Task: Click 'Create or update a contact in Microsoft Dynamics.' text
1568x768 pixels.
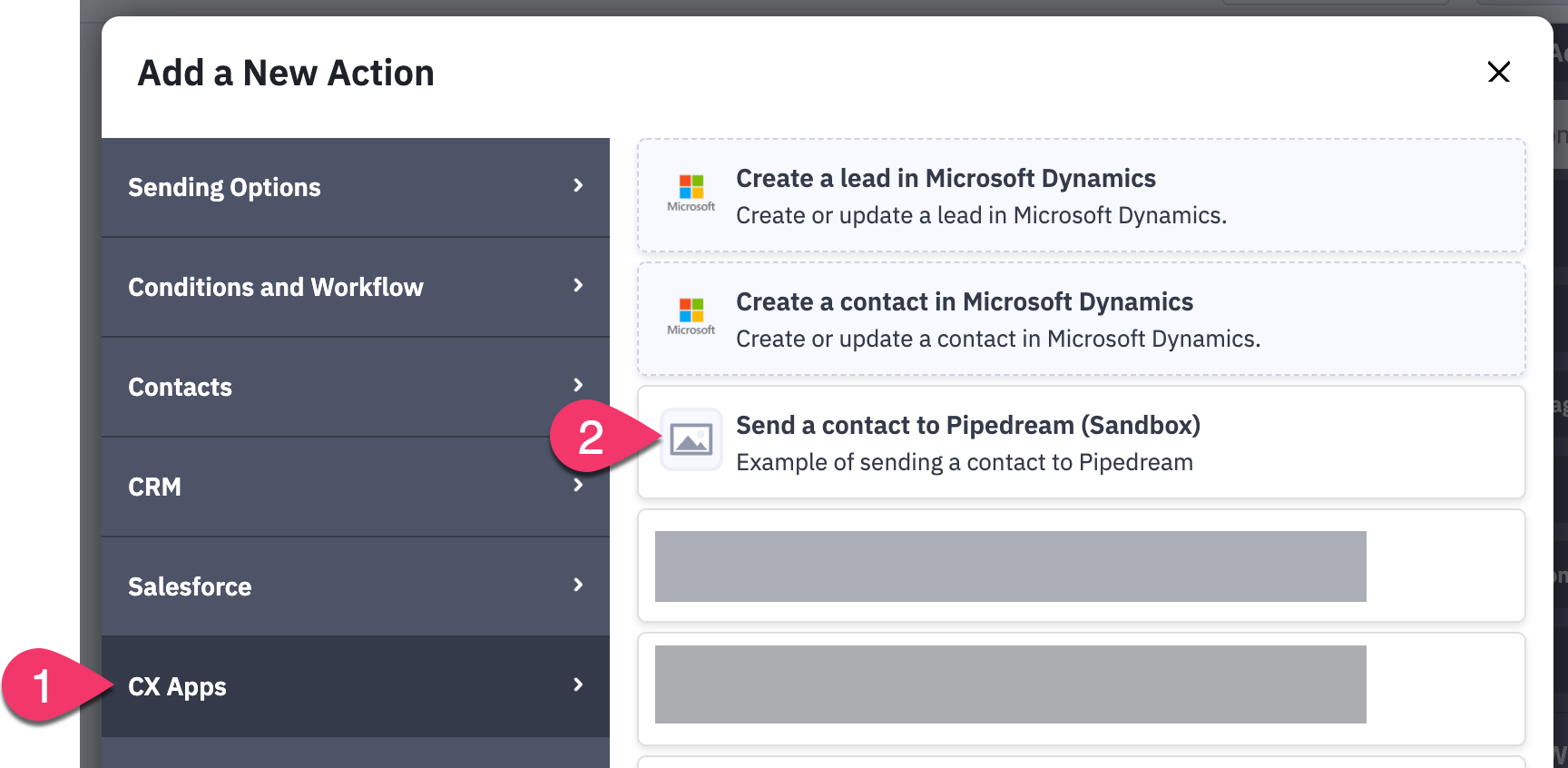Action: click(998, 340)
